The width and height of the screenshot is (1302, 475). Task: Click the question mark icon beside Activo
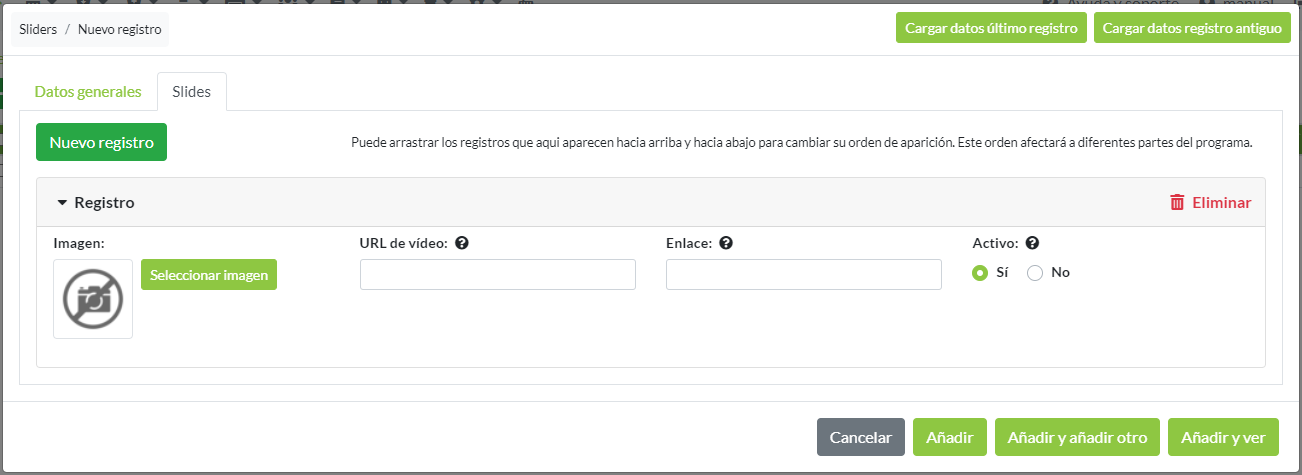tap(1032, 243)
